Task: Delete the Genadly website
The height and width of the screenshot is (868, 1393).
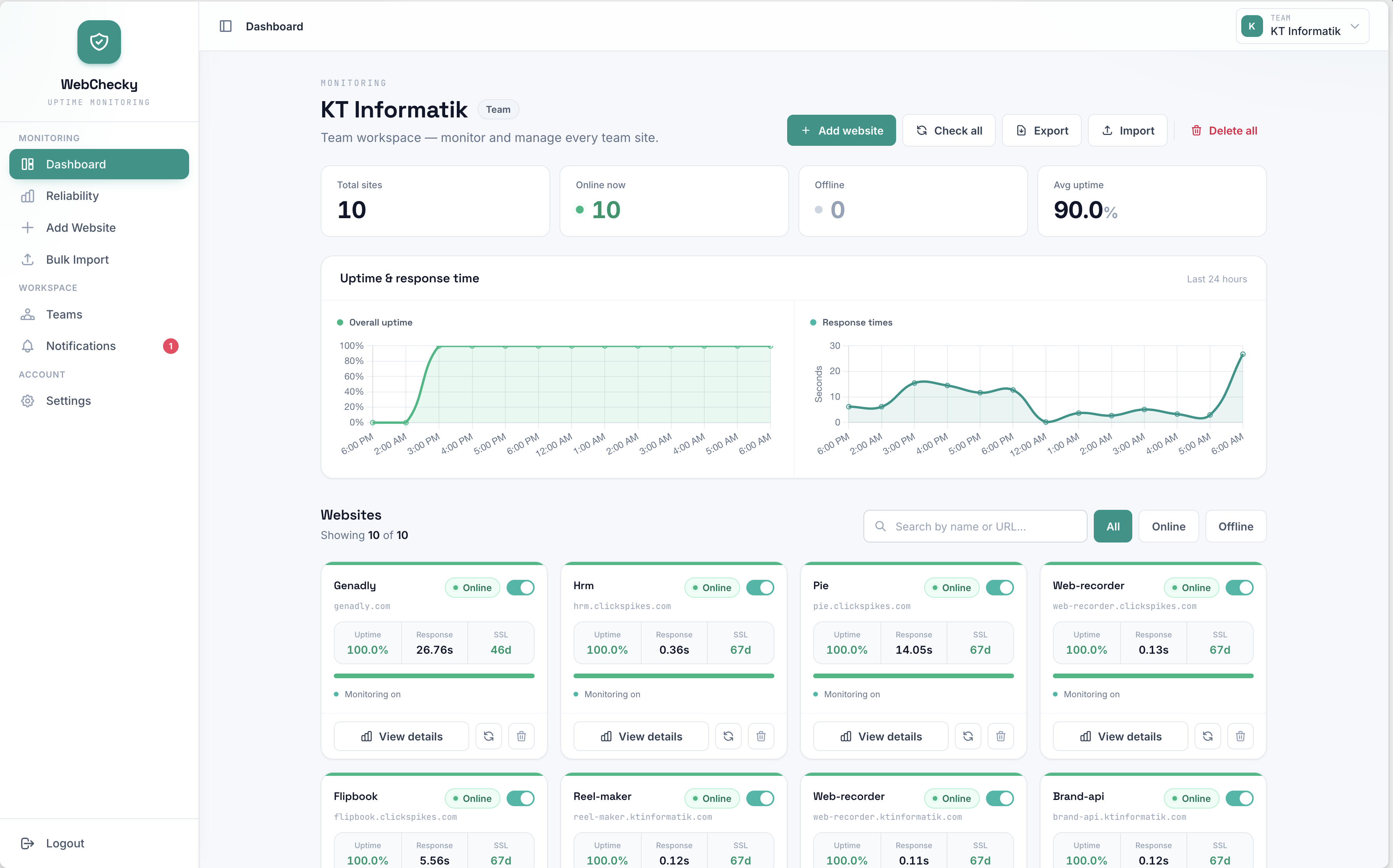Action: pos(521,736)
